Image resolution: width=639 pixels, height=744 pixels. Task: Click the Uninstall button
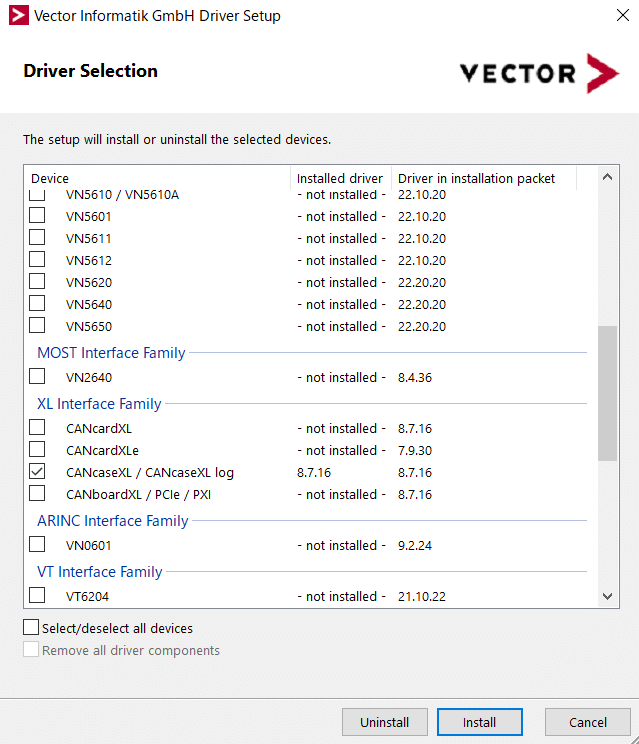(x=384, y=722)
